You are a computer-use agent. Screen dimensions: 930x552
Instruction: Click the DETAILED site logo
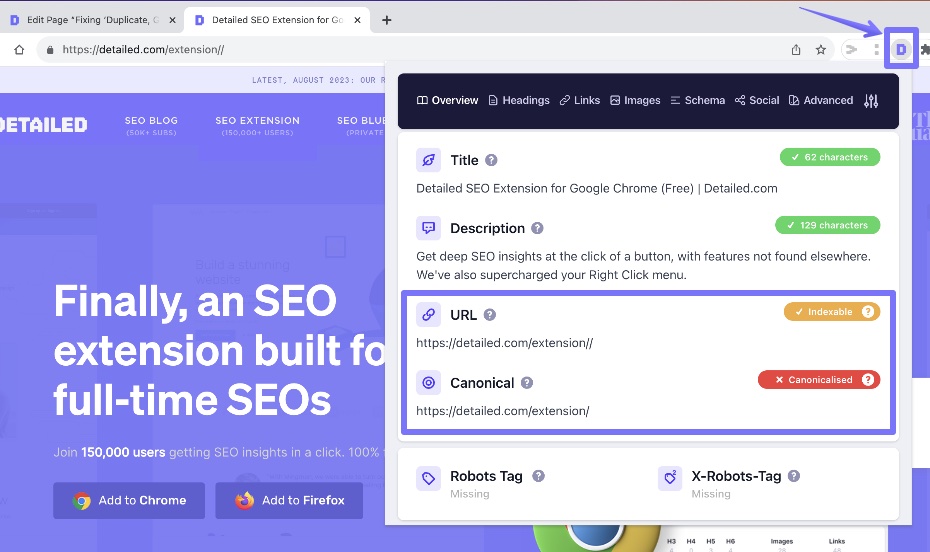coord(44,125)
